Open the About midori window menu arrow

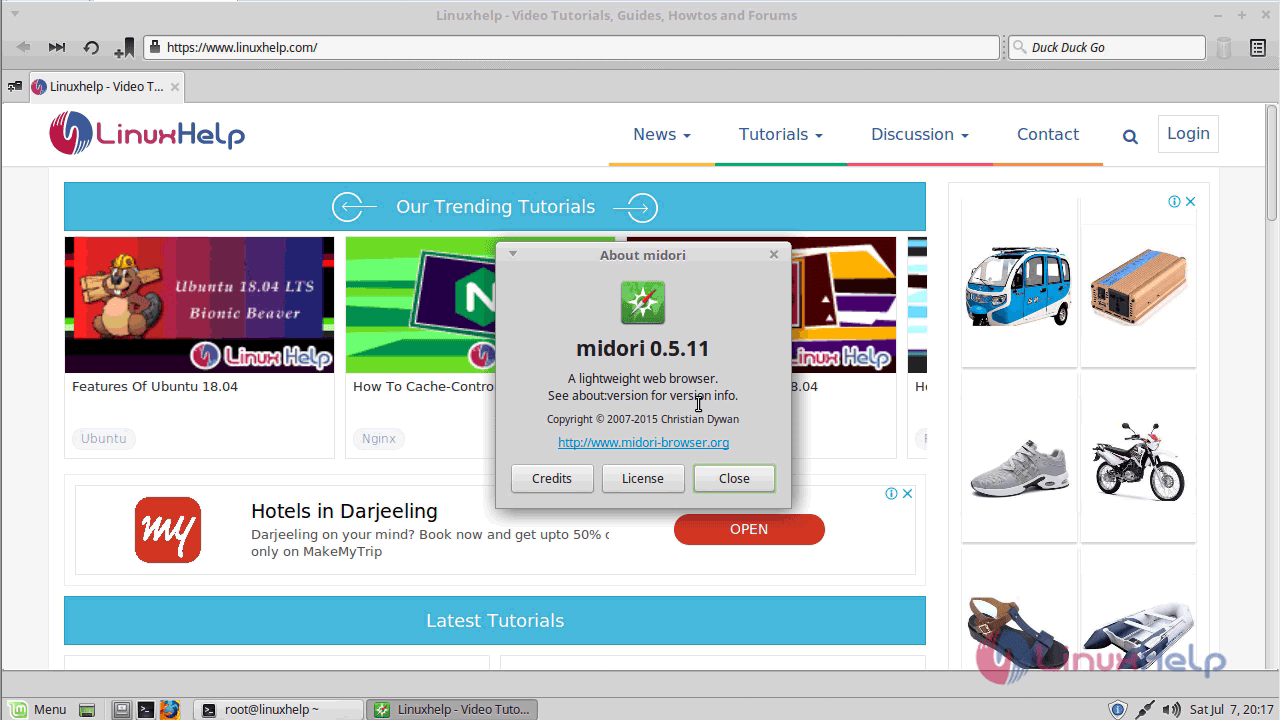click(x=513, y=254)
